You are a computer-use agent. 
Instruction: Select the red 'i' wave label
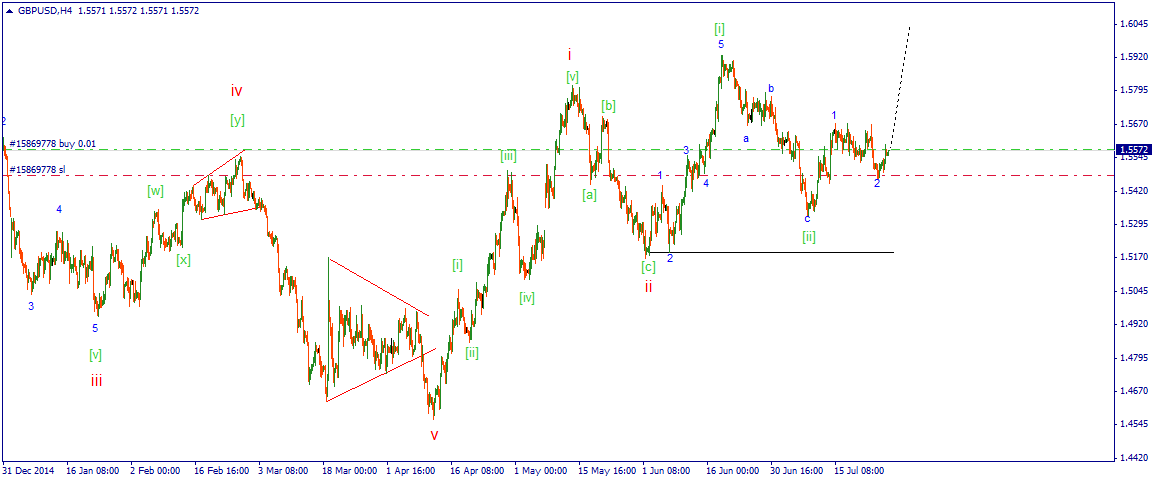click(570, 54)
